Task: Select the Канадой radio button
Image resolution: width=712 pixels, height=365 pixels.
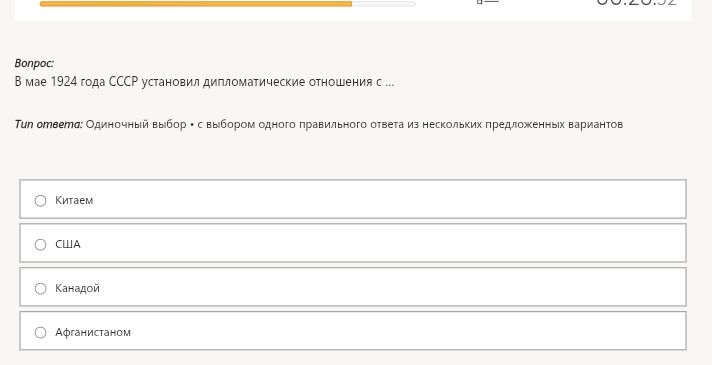Action: [x=40, y=289]
